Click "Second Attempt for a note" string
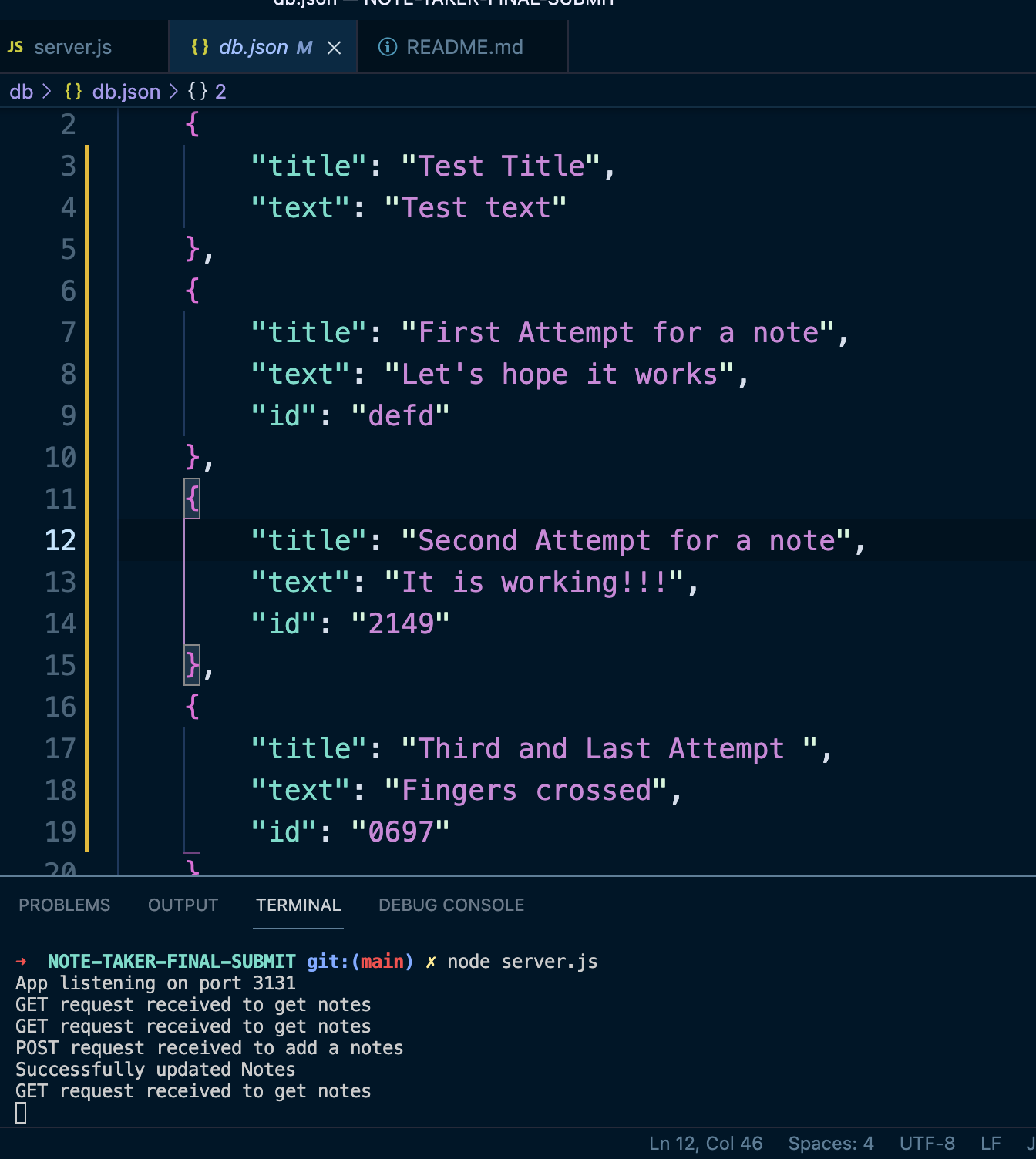 tap(626, 541)
